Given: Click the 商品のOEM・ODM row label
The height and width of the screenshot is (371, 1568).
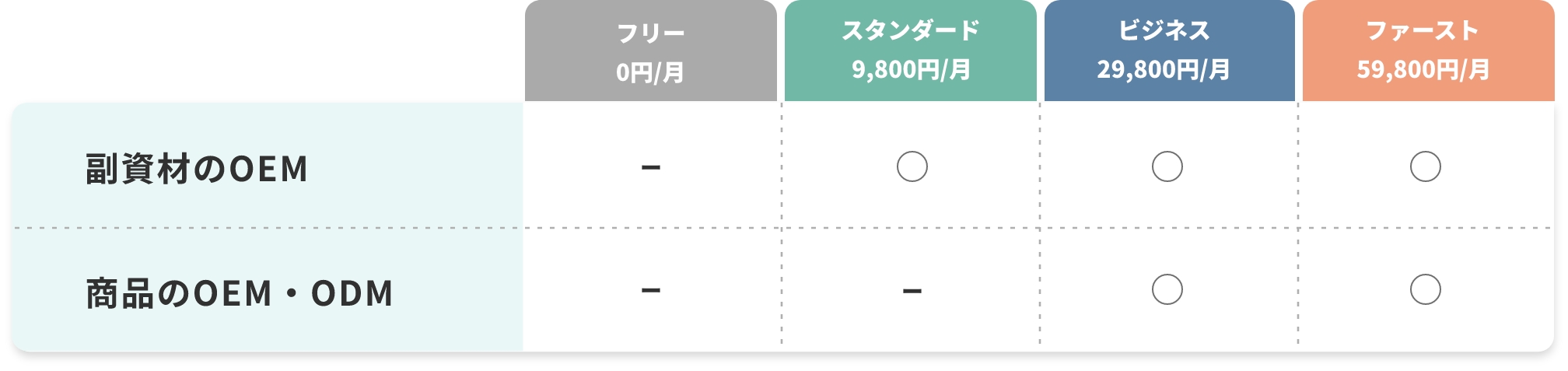Looking at the screenshot, I should point(240,293).
